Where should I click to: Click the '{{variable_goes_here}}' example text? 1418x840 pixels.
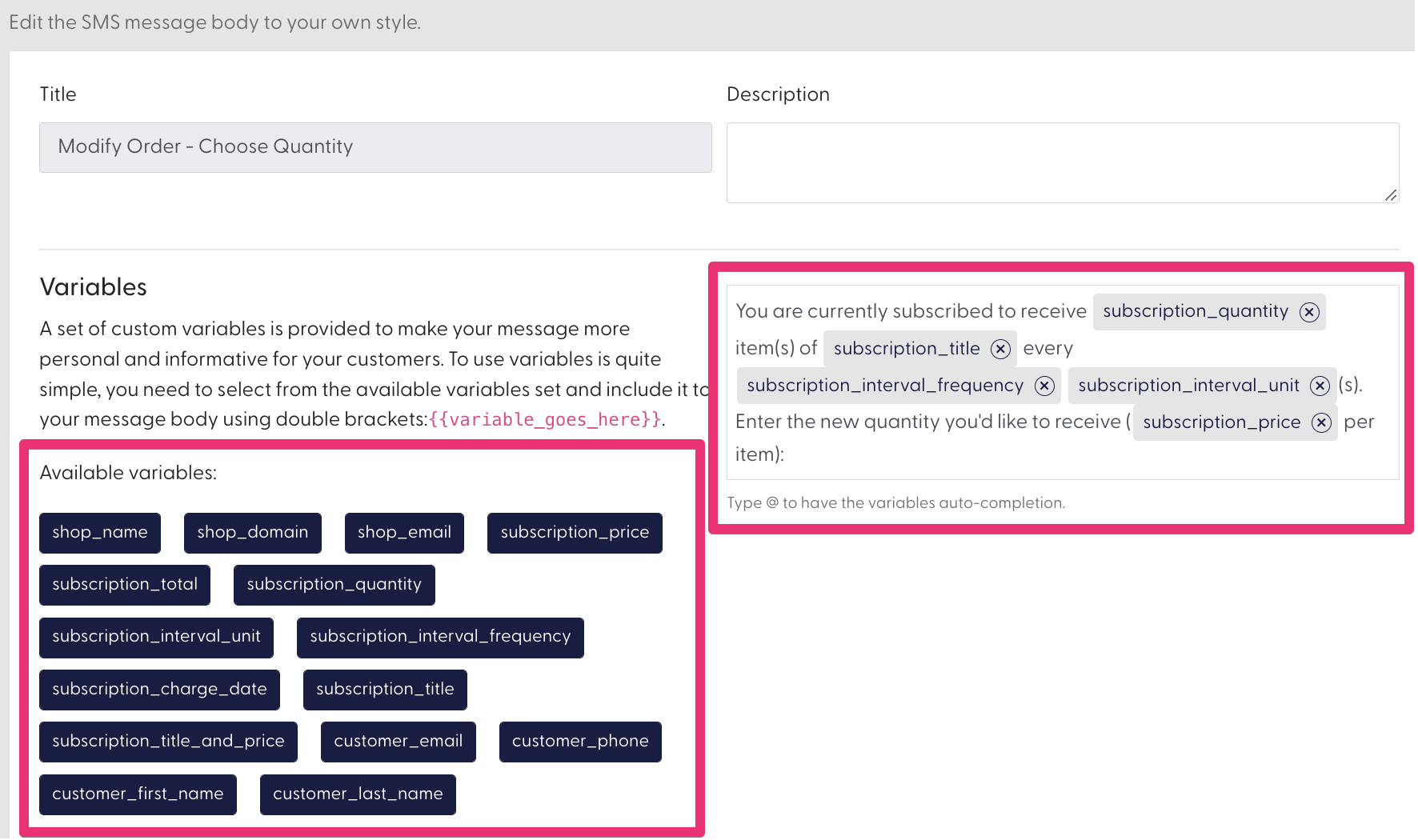(545, 420)
